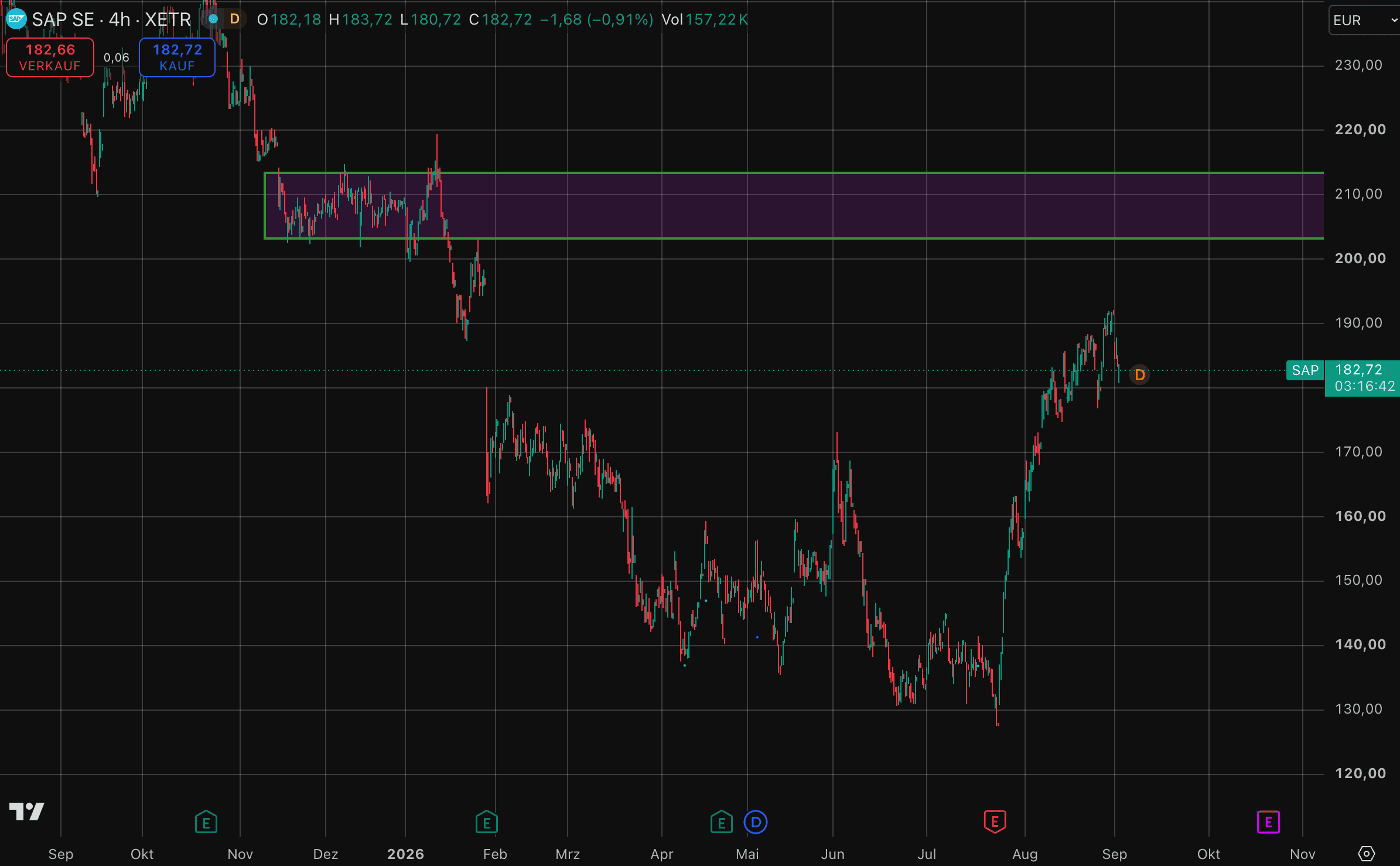Screen dimensions: 1400x866
Task: Click the Mai label on time axis
Action: (x=747, y=854)
